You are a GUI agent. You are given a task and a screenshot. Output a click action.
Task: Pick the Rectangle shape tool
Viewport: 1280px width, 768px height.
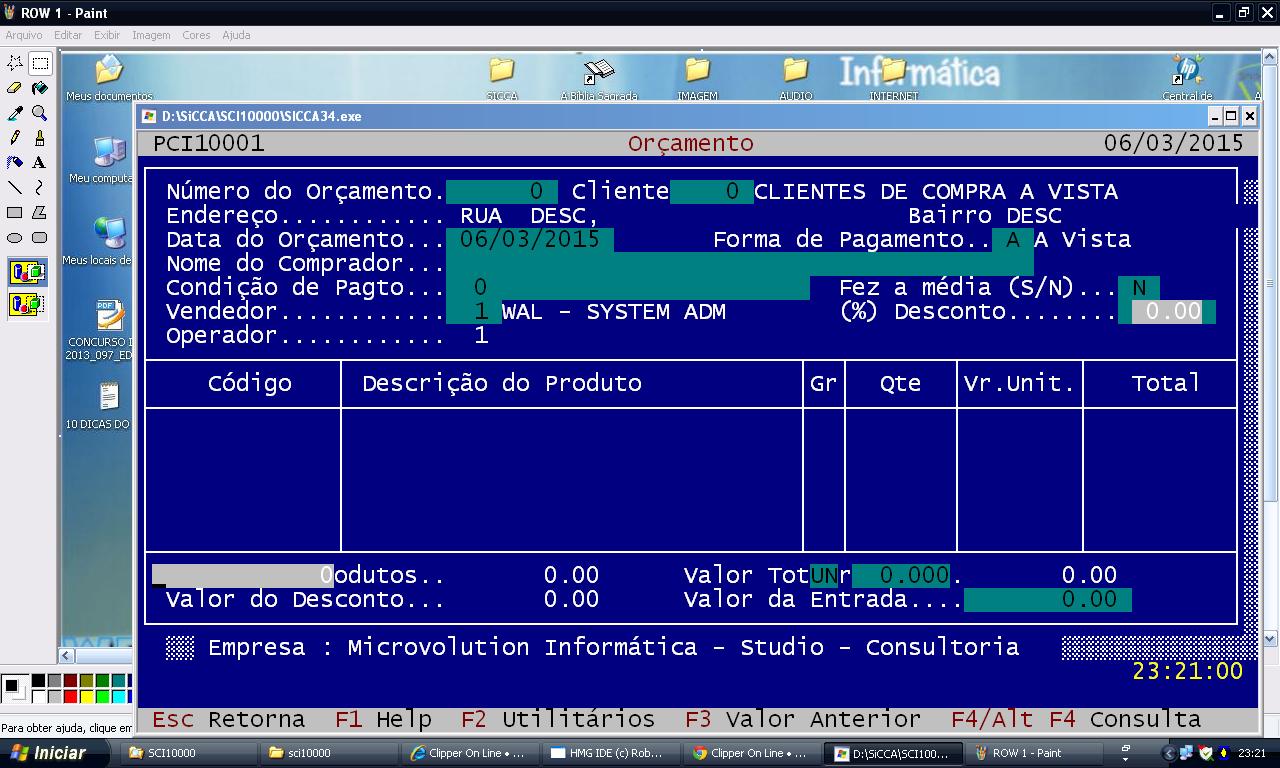[15, 213]
